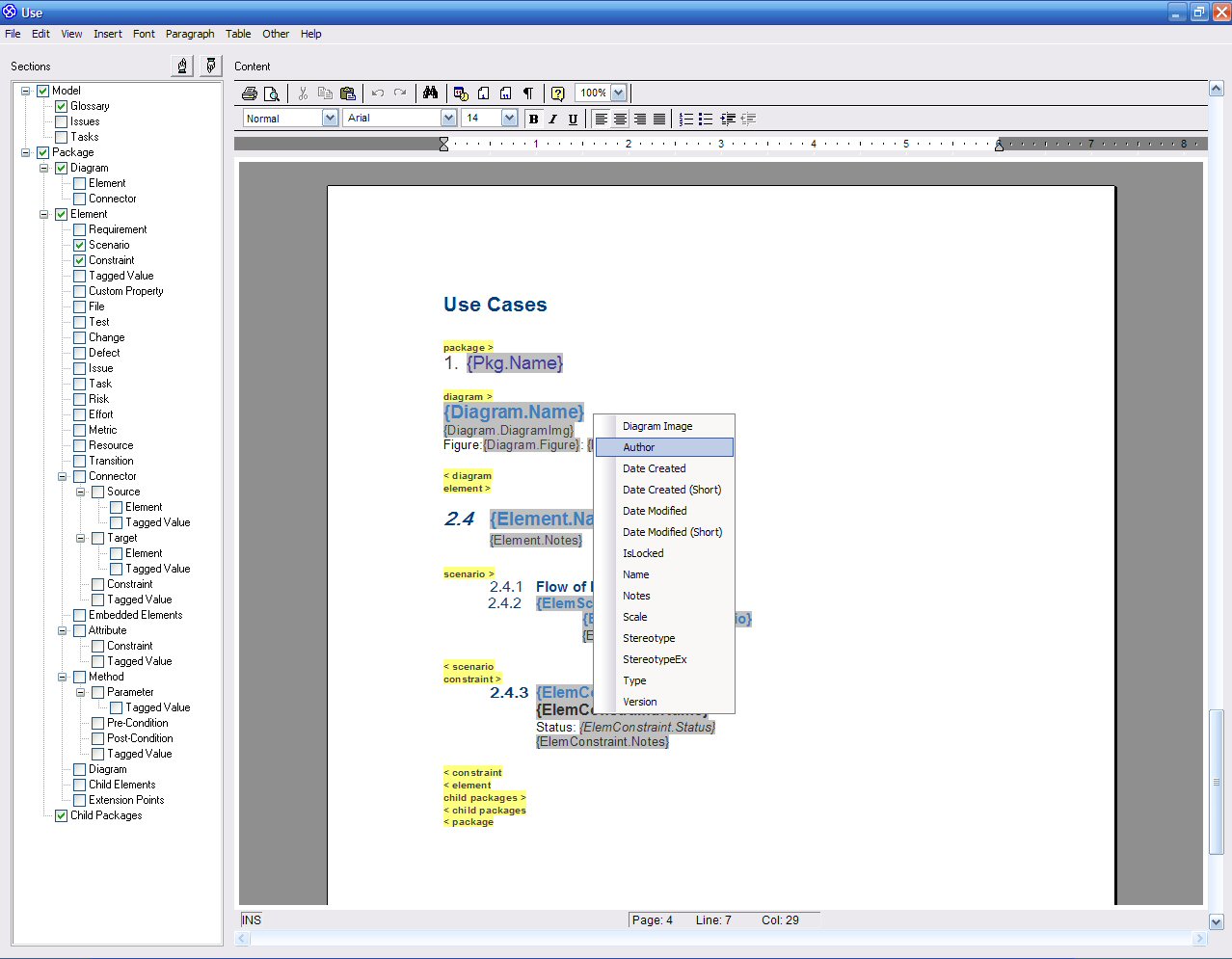Viewport: 1232px width, 959px height.
Task: Open the Insert menu
Action: click(x=108, y=34)
